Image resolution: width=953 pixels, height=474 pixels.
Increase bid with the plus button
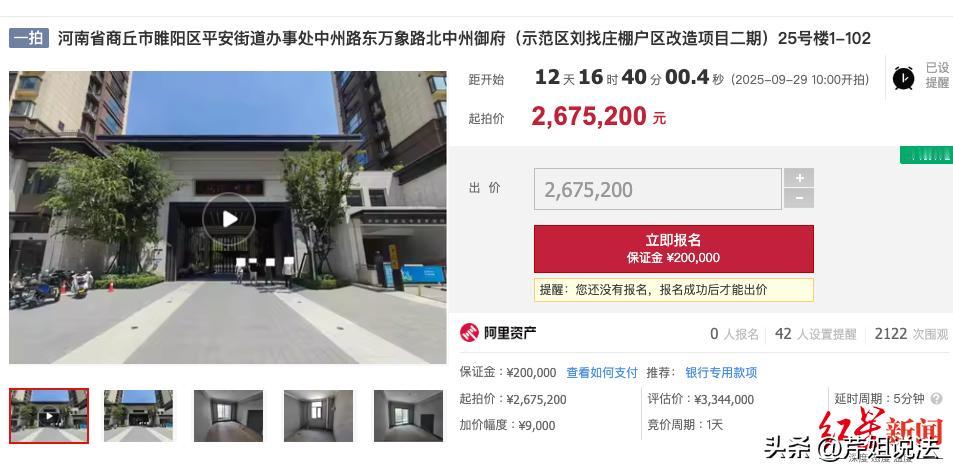[x=799, y=177]
